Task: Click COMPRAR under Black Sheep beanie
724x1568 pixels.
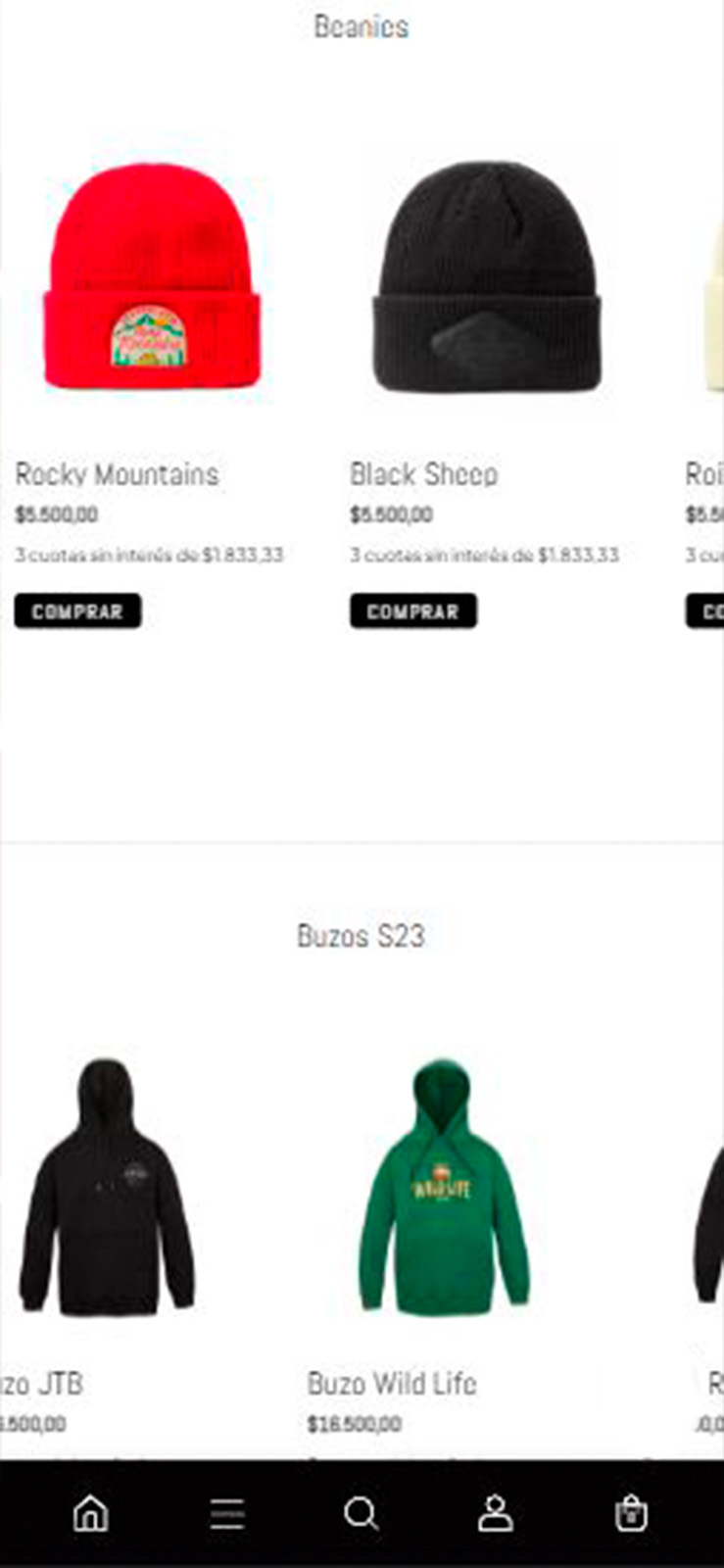Action: [x=413, y=612]
